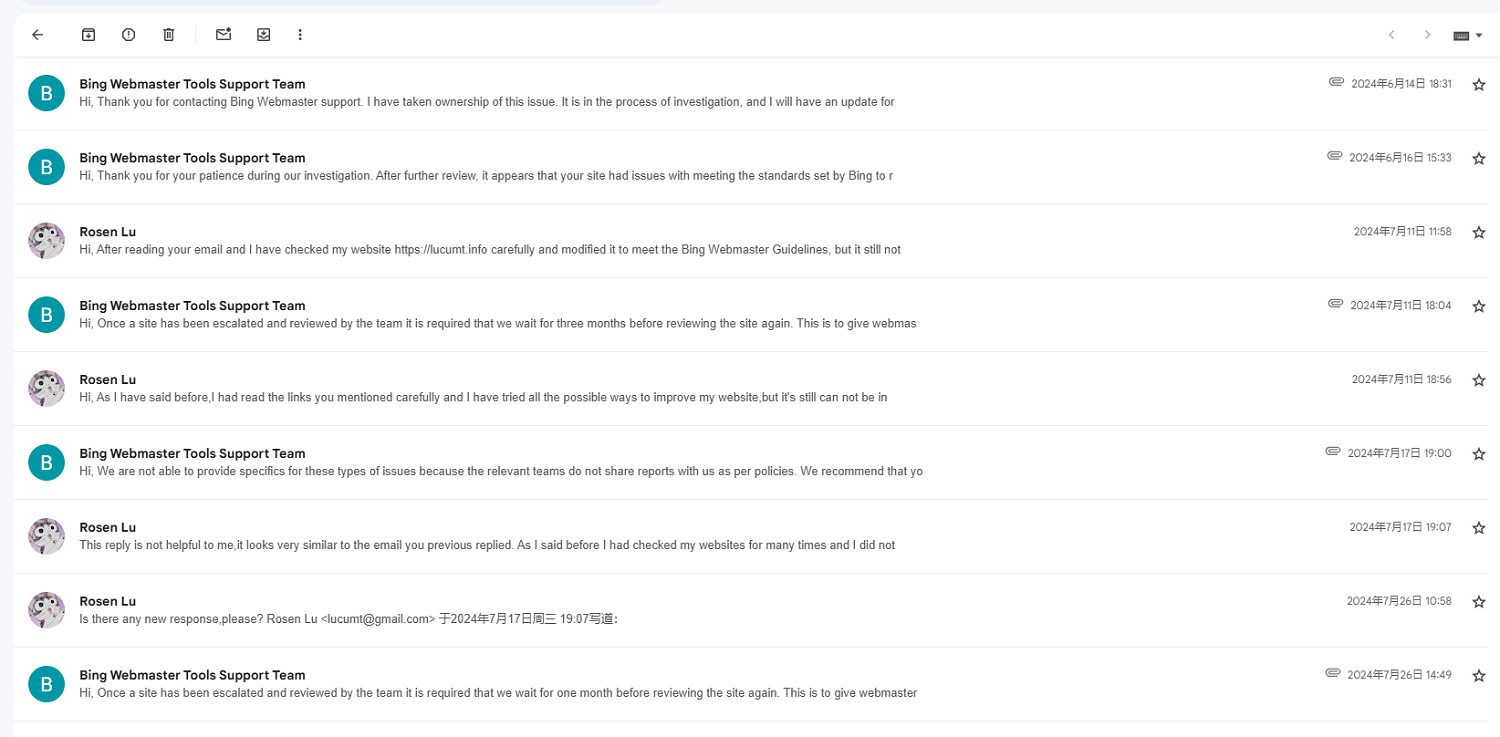Click sender name Rosen Lu on 7月11日 11:58
Screen dimensions: 1500x737
click(x=107, y=232)
